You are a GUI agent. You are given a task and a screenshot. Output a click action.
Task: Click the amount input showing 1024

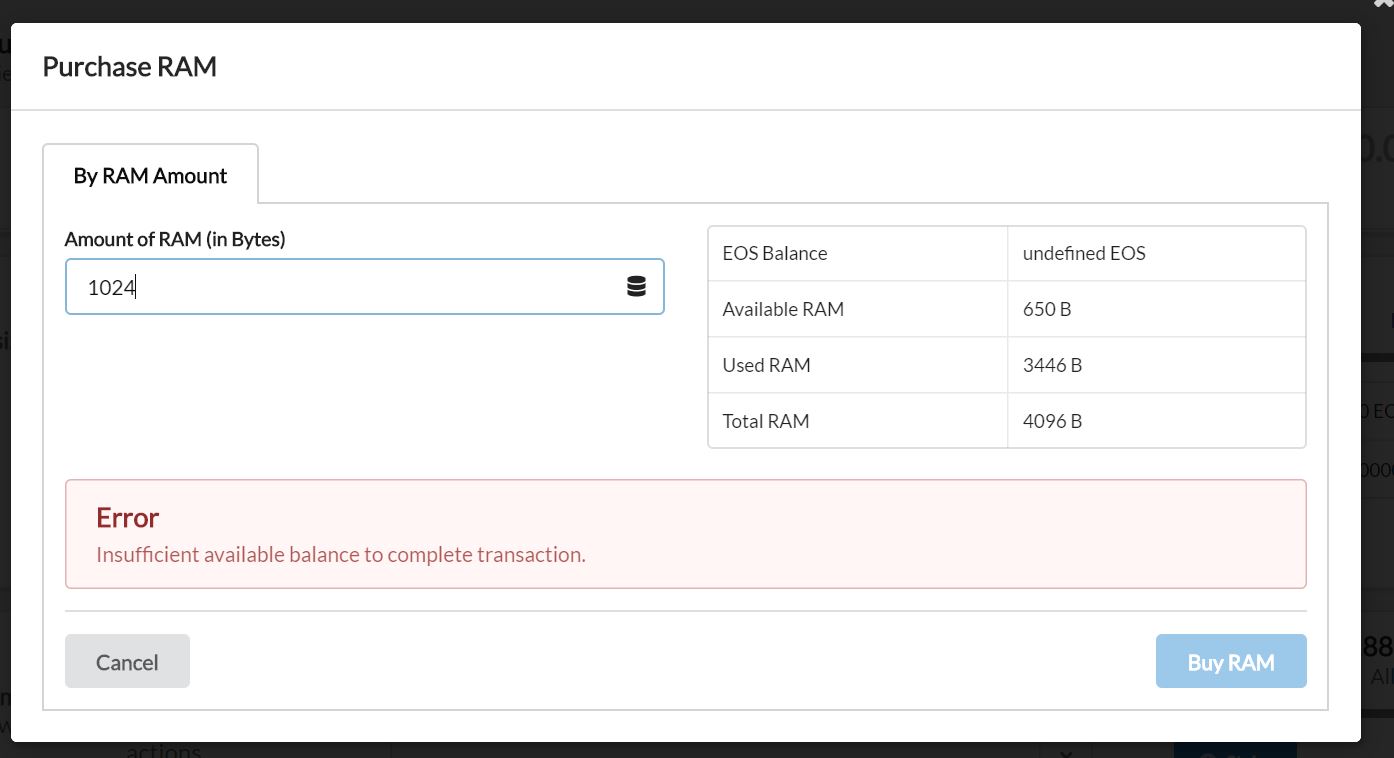pos(300,286)
